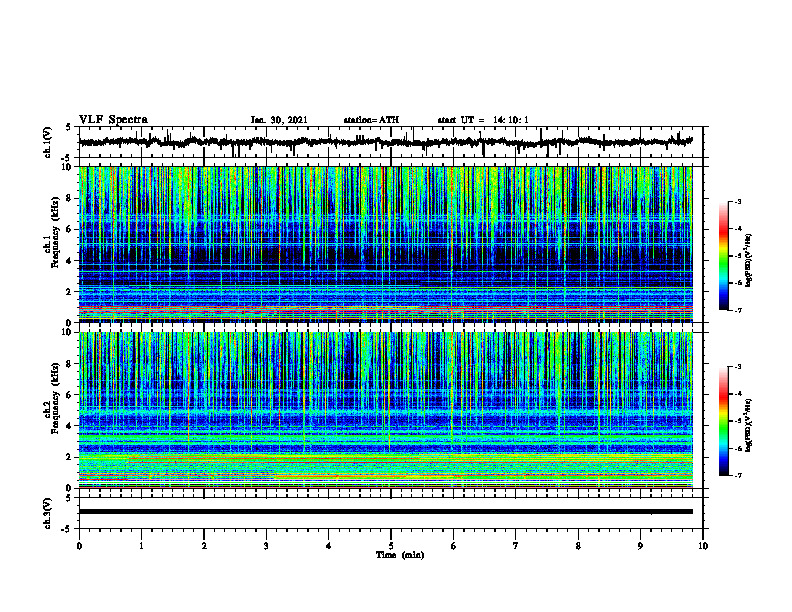Click time axis tick label "9"
This screenshot has width=792, height=612.
640,546
